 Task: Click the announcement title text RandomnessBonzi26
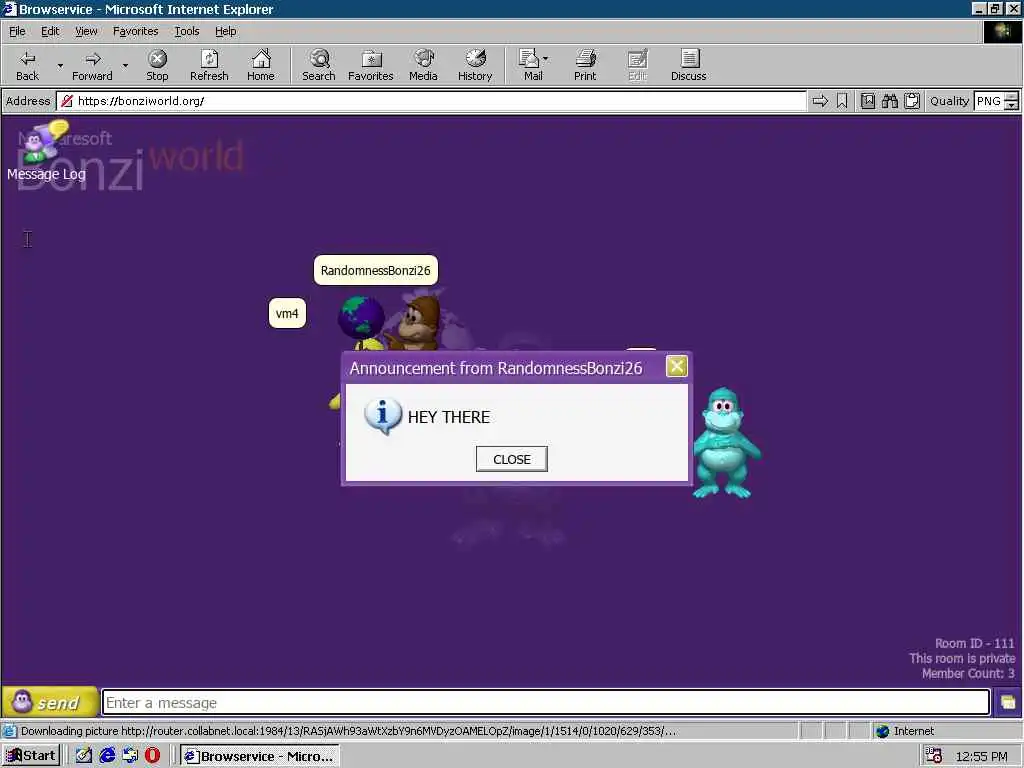click(569, 368)
